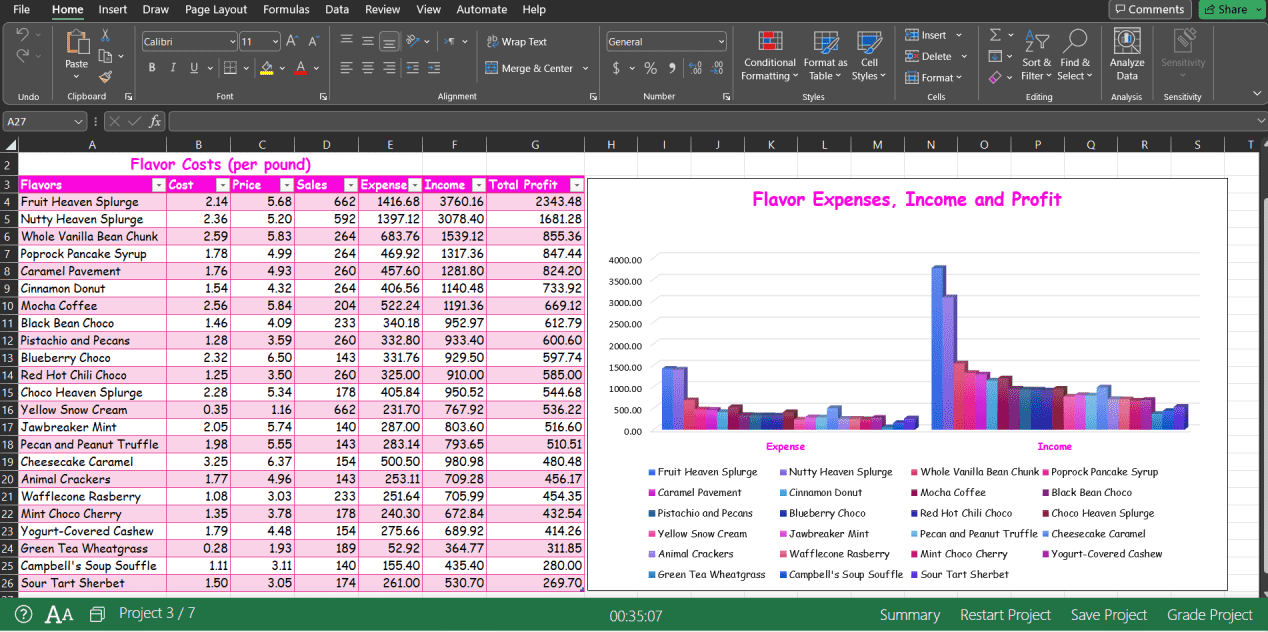Click the Cut scissors icon
The width and height of the screenshot is (1268, 632).
coord(105,36)
